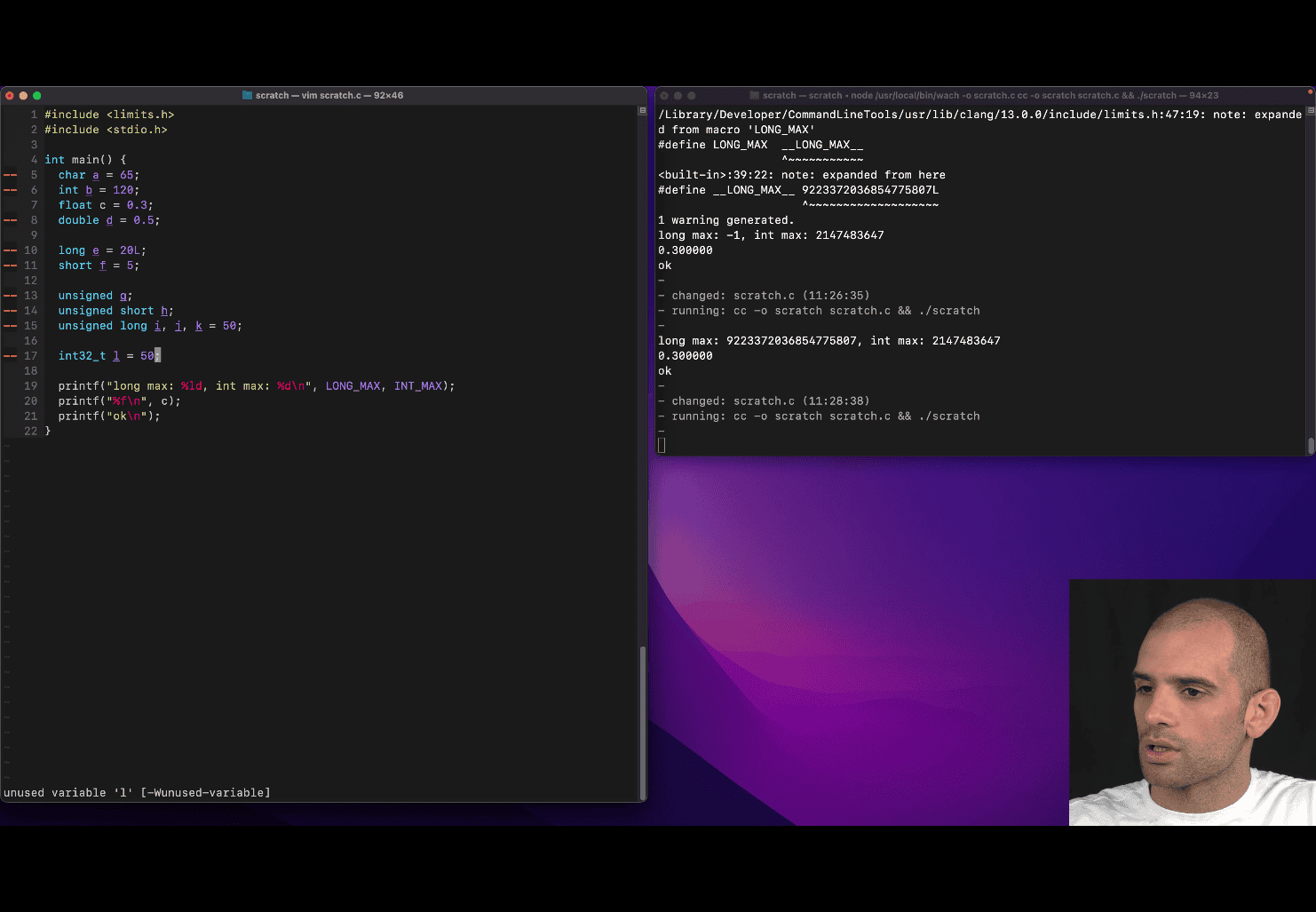
Task: Click the webcam video thumbnail
Action: [1192, 702]
